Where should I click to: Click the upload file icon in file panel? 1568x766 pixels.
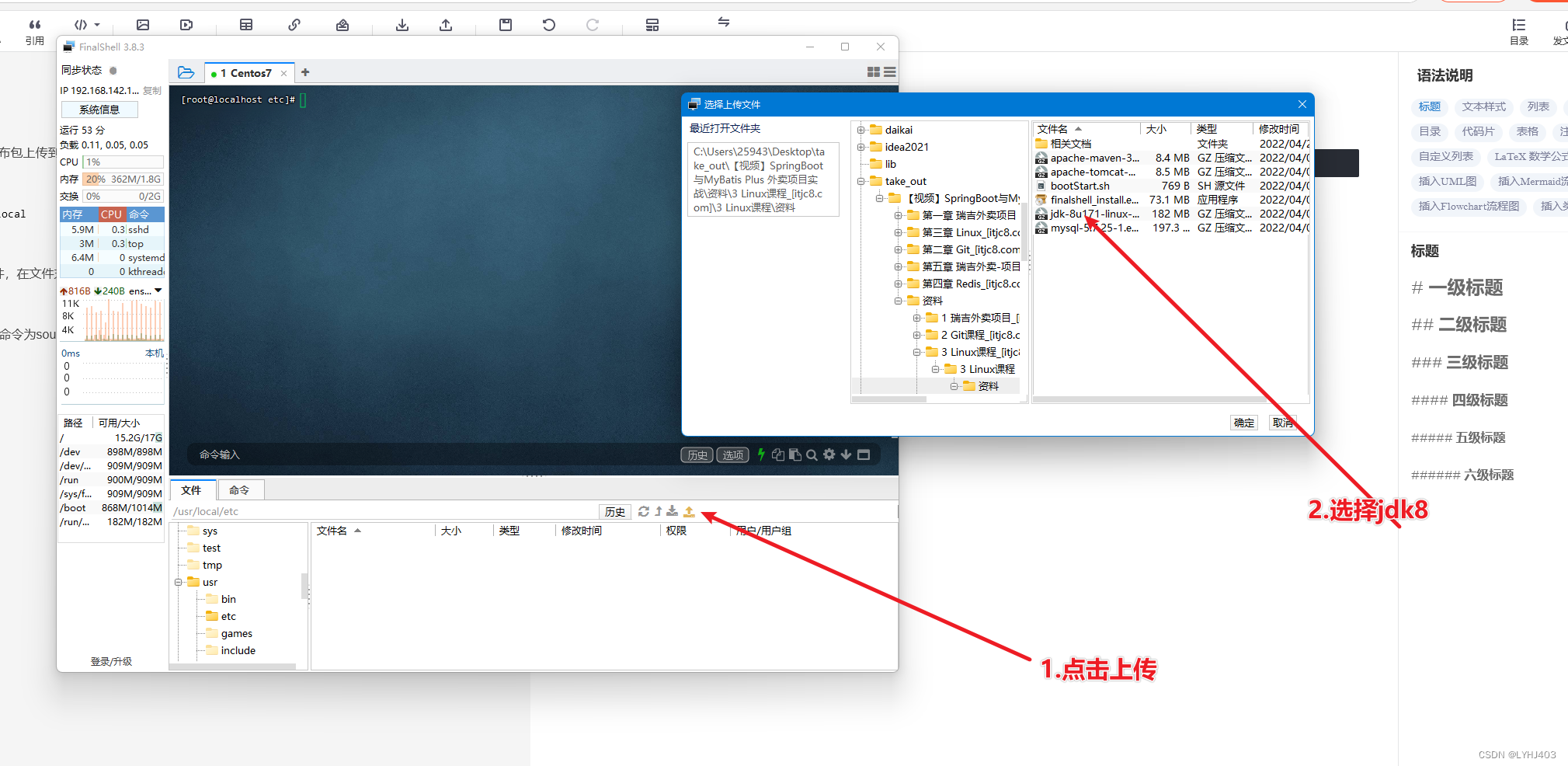click(689, 511)
